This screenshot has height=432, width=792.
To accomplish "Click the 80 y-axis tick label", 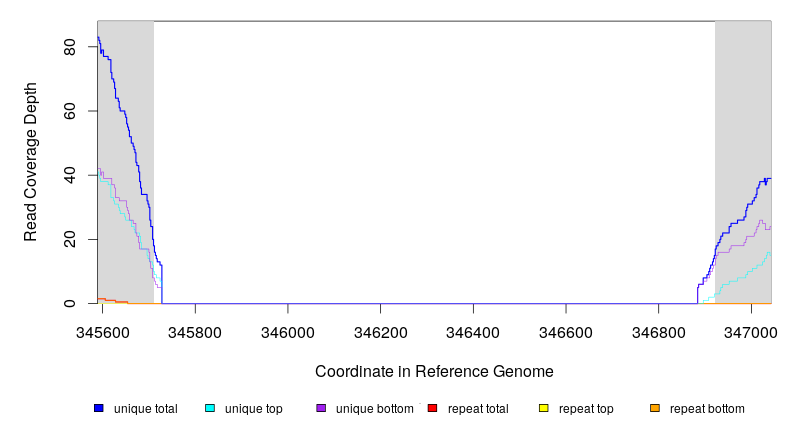I will [69, 47].
